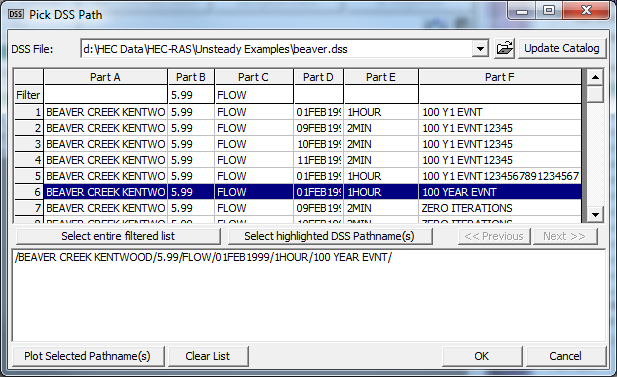Click Select highlighted DSS Pathname(s) button

click(x=330, y=236)
